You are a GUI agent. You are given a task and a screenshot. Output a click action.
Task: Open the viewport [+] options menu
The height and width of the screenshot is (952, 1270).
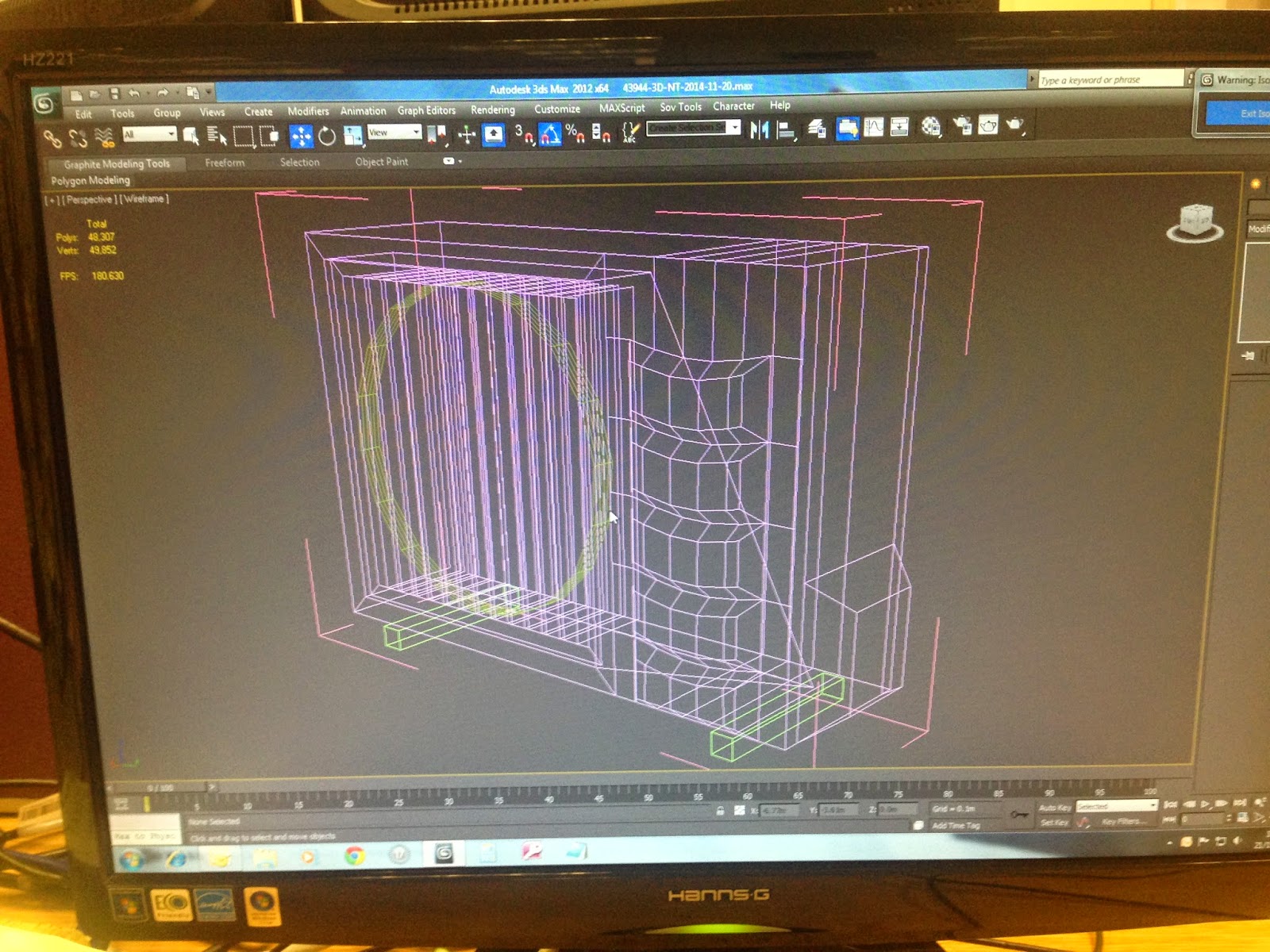coord(52,201)
